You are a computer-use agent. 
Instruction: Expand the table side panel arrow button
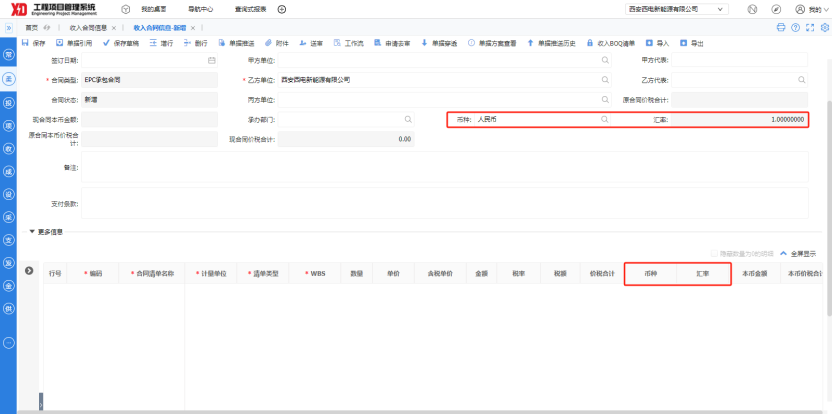pyautogui.click(x=29, y=271)
